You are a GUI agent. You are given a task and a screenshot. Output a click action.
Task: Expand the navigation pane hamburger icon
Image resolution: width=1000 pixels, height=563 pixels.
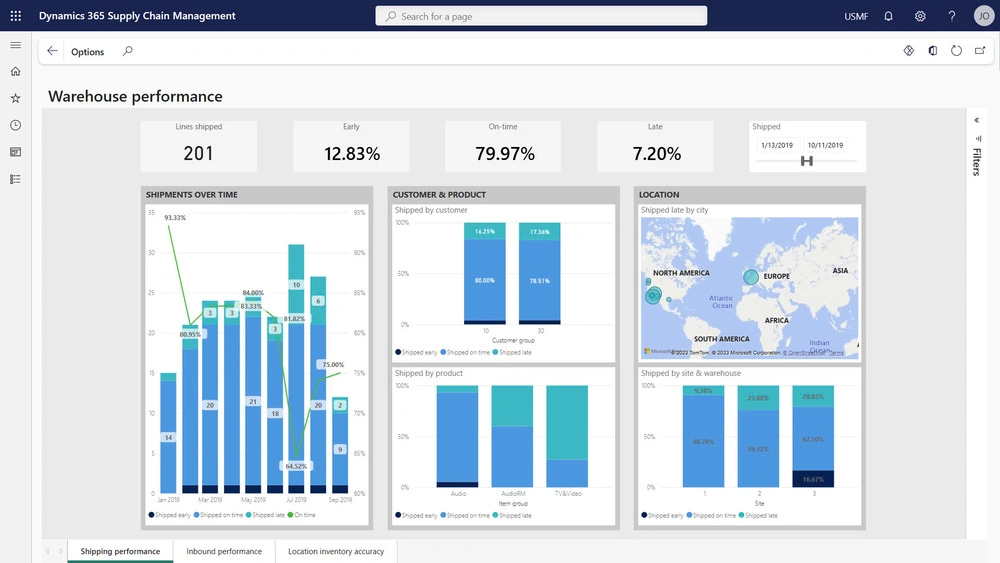click(15, 45)
